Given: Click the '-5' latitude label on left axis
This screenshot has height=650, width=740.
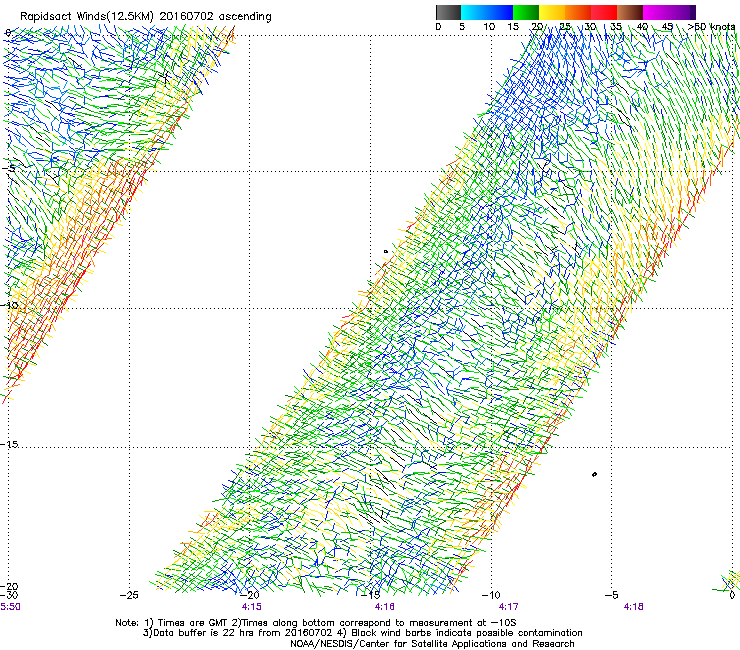Looking at the screenshot, I should coord(8,169).
